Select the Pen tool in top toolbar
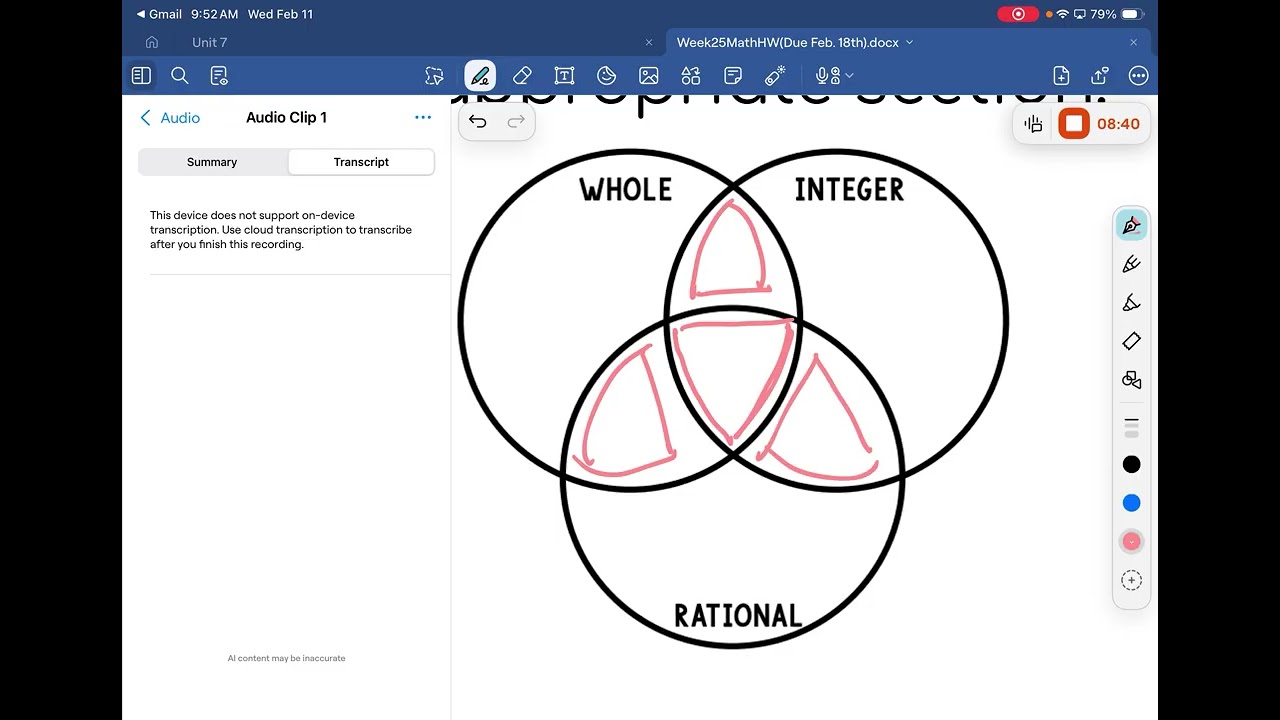The height and width of the screenshot is (720, 1280). [480, 76]
